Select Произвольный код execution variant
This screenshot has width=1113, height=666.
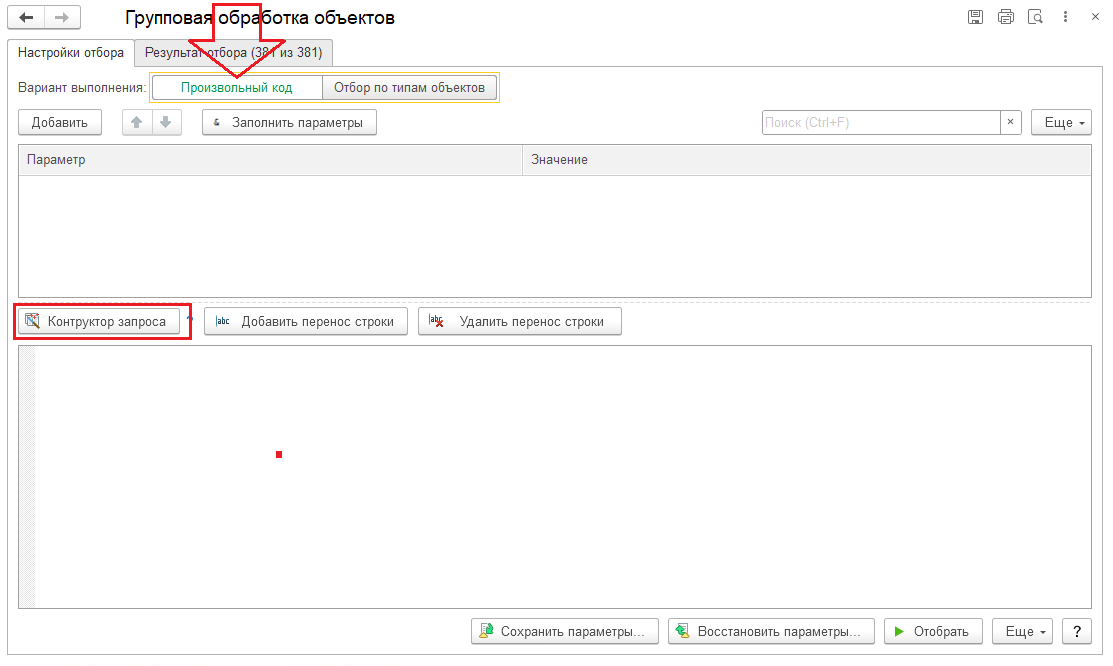coord(237,87)
